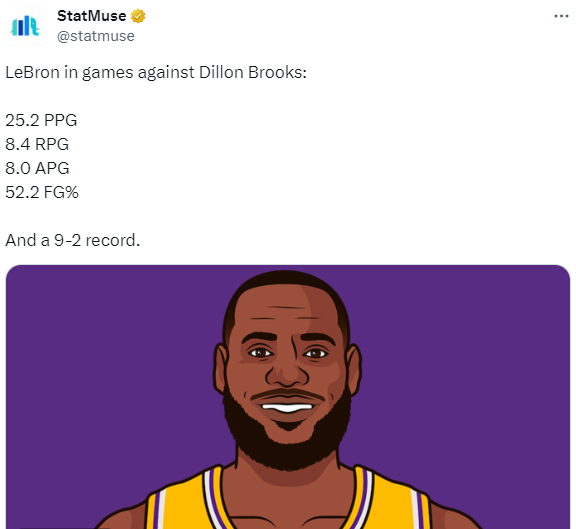Select the tweet's first line about Dillon Brooks
576x529 pixels.
pyautogui.click(x=156, y=72)
